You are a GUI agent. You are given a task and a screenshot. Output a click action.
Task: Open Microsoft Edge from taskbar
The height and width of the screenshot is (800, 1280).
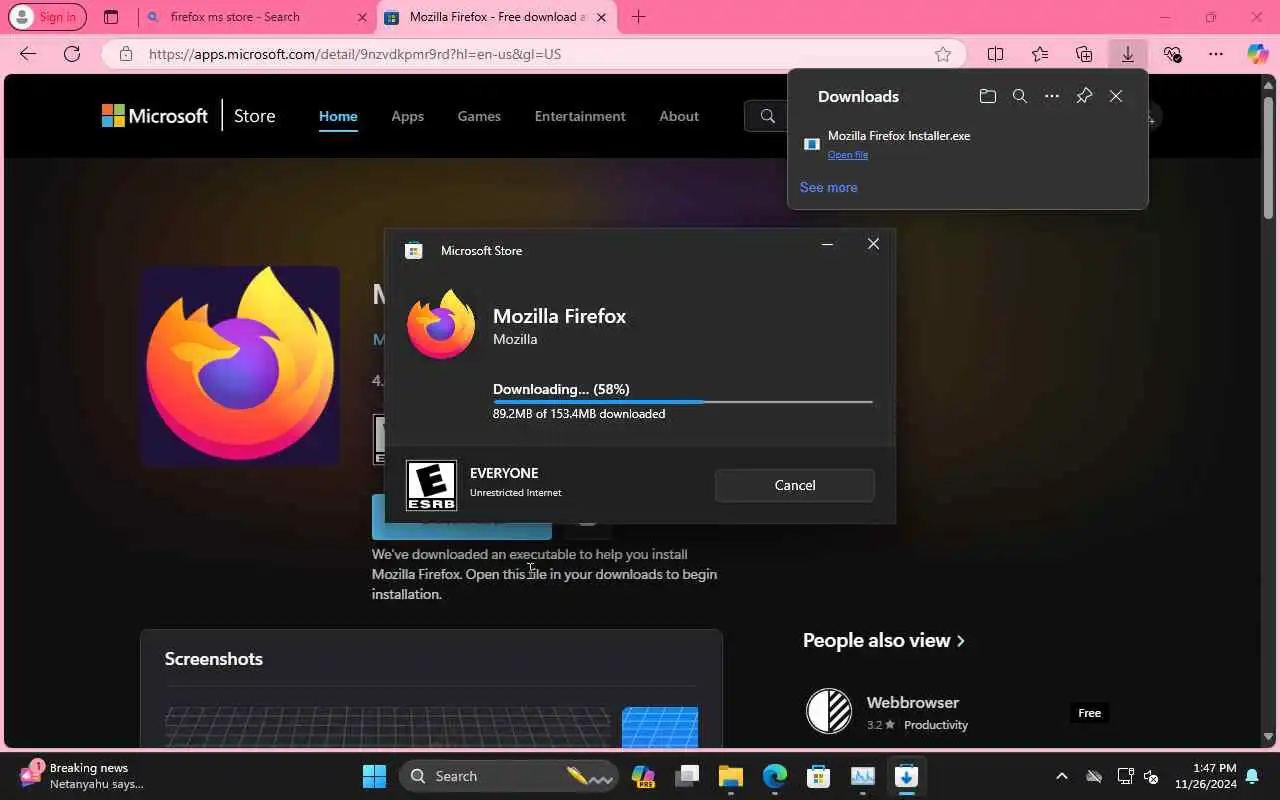(775, 776)
